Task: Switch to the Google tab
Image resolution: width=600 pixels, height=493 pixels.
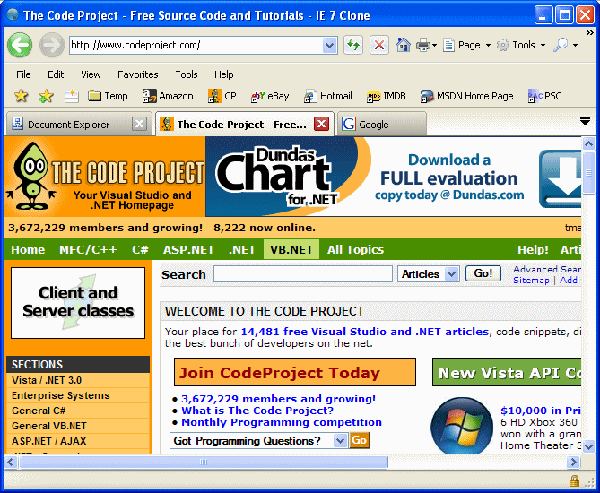Action: 382,124
